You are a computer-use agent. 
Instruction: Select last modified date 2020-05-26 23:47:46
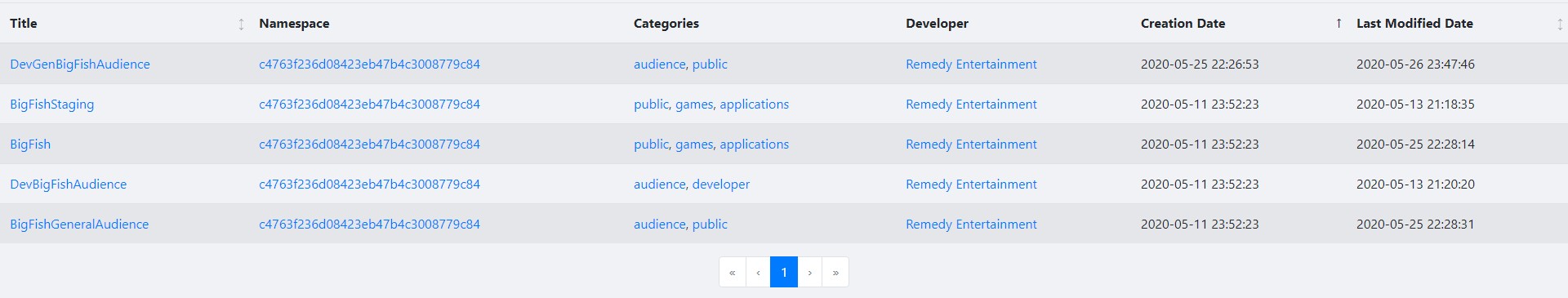click(x=1415, y=64)
